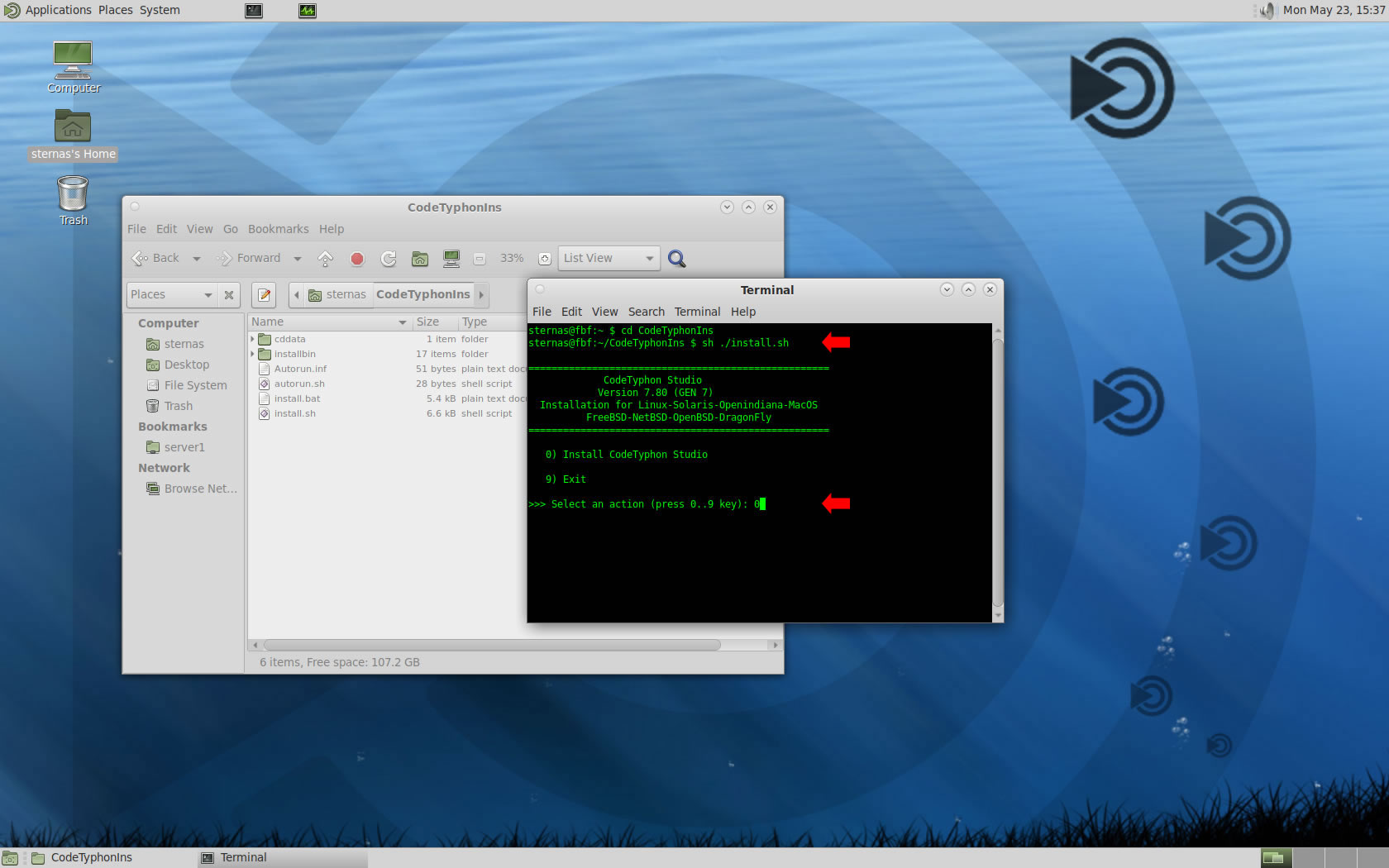Screen dimensions: 1389x868
Task: Sort by Size column header
Action: (435, 322)
